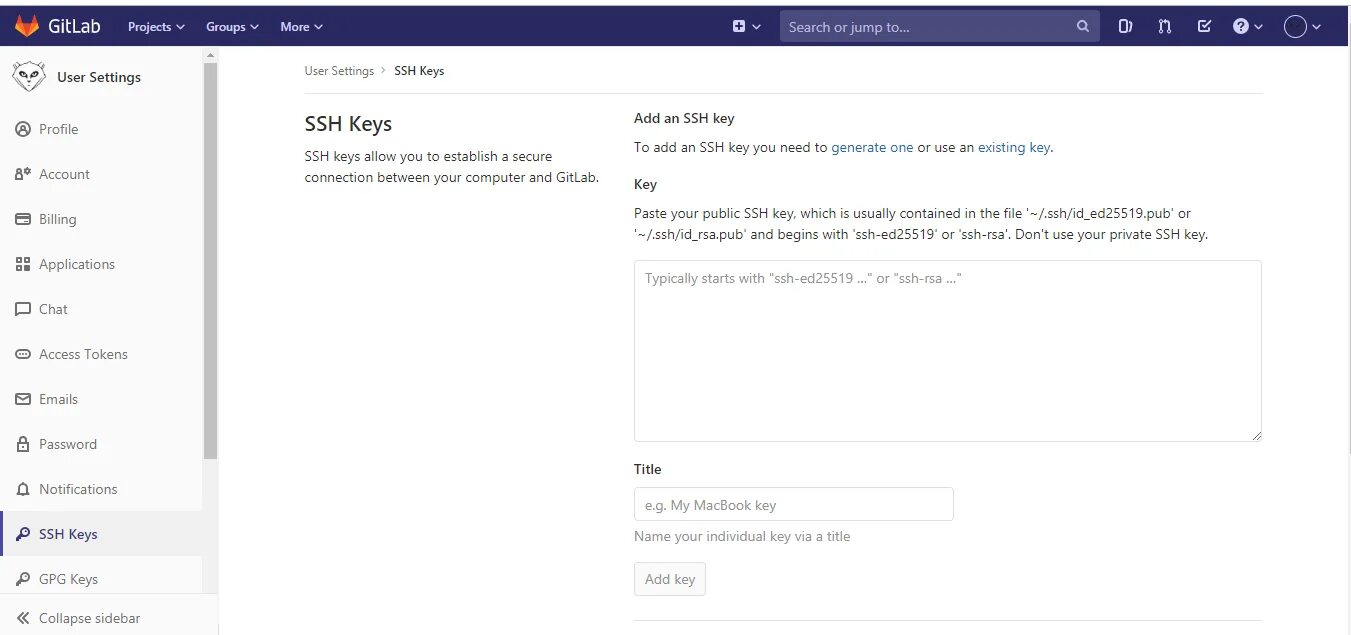Expand the Groups dropdown menu
The height and width of the screenshot is (635, 1351).
coord(232,27)
